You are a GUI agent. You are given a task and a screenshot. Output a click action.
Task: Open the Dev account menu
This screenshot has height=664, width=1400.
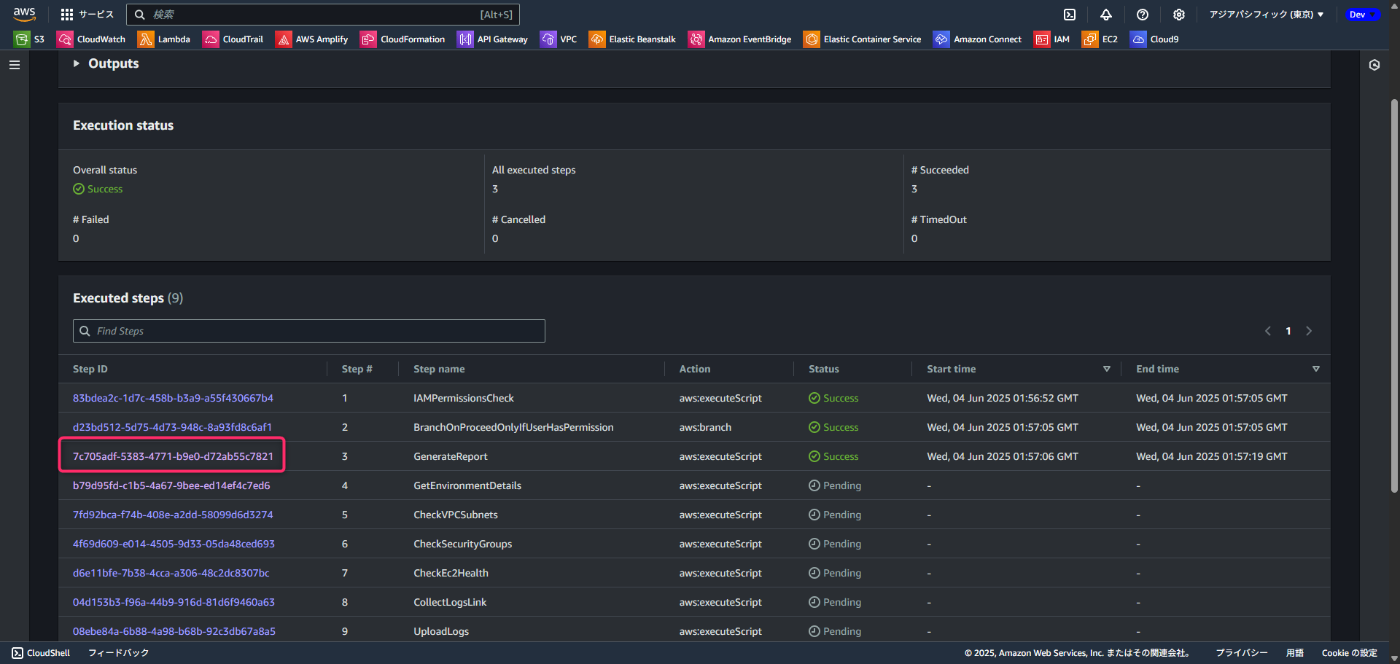pyautogui.click(x=1363, y=15)
